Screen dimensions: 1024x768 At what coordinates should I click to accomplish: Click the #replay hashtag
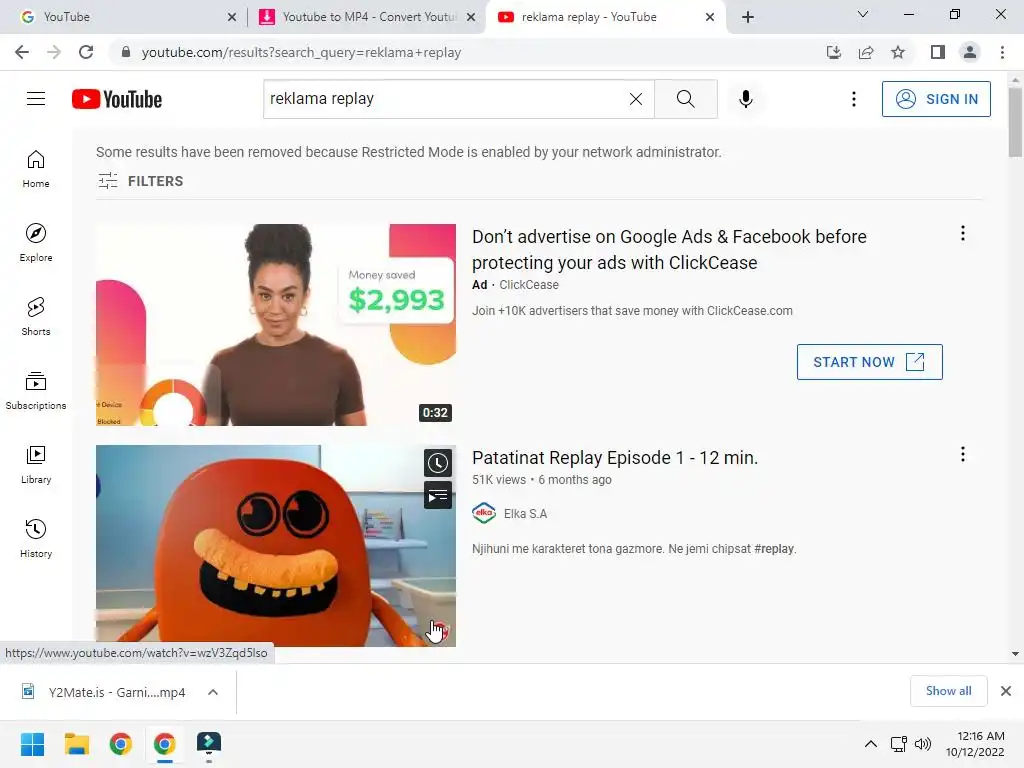(774, 549)
